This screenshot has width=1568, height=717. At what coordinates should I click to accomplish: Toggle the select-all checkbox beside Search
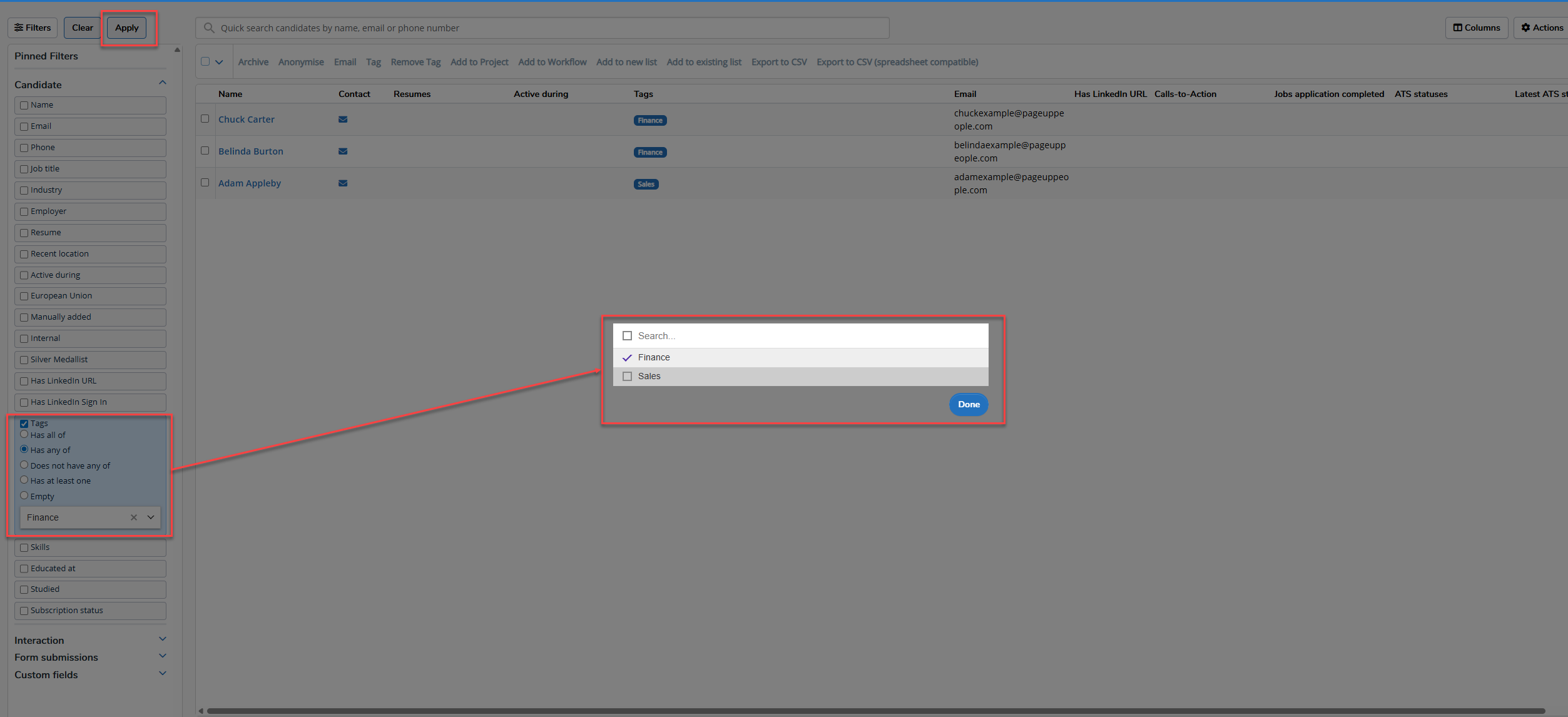pos(627,336)
